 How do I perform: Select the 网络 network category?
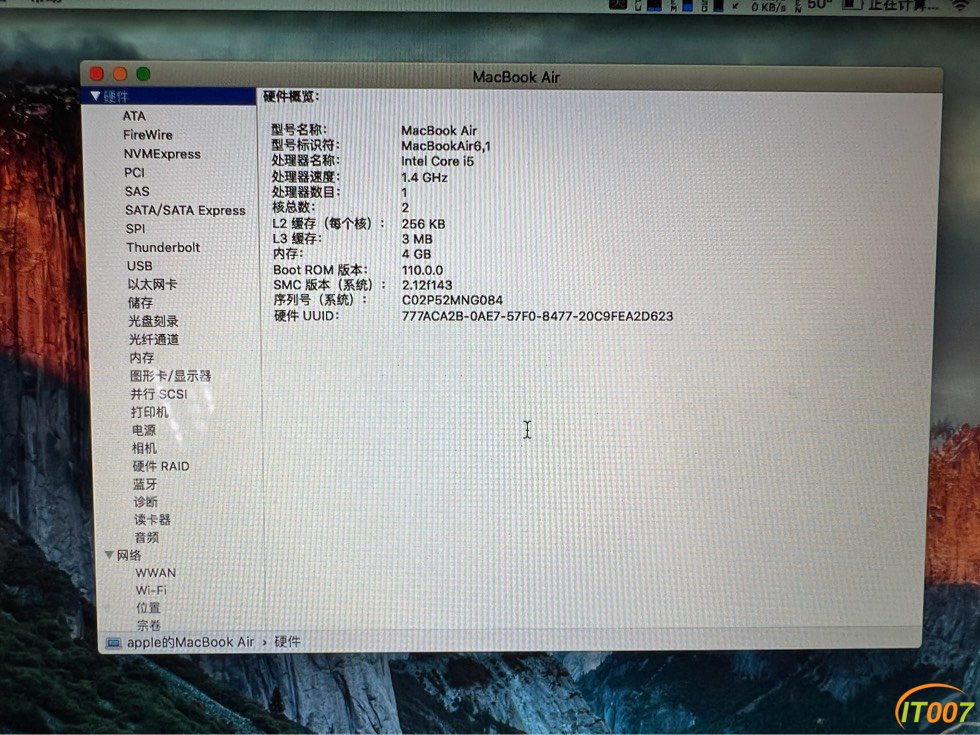click(x=129, y=555)
